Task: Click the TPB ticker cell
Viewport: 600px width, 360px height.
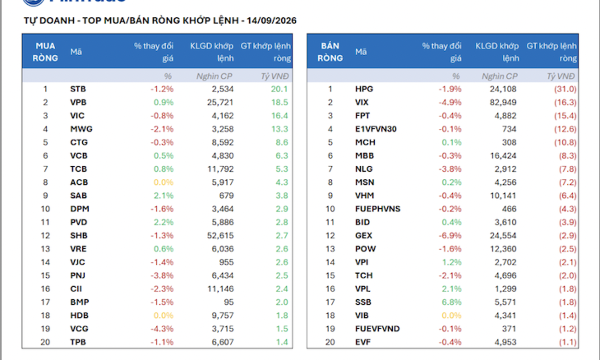Action: pos(78,342)
